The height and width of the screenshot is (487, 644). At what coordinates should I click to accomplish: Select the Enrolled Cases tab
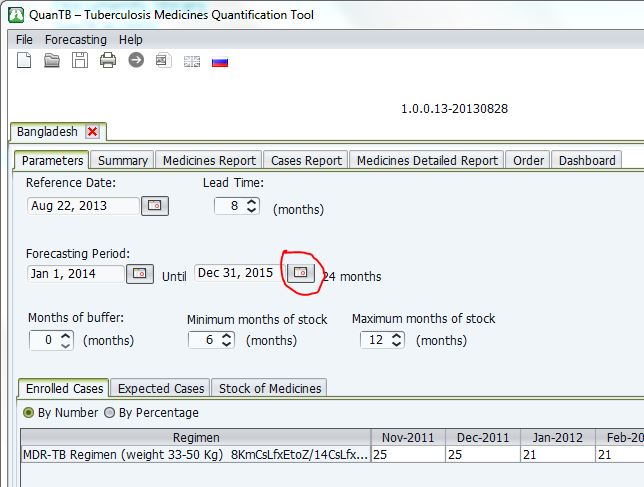[64, 388]
